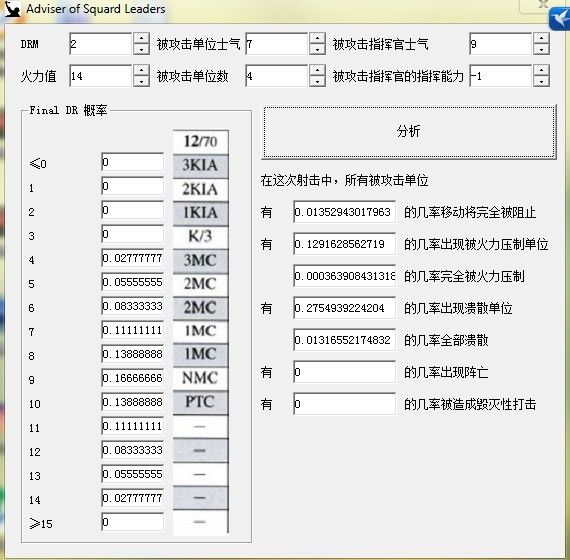This screenshot has width=570, height=560.
Task: Select the 出现溃散单位 probability field
Action: [x=345, y=308]
